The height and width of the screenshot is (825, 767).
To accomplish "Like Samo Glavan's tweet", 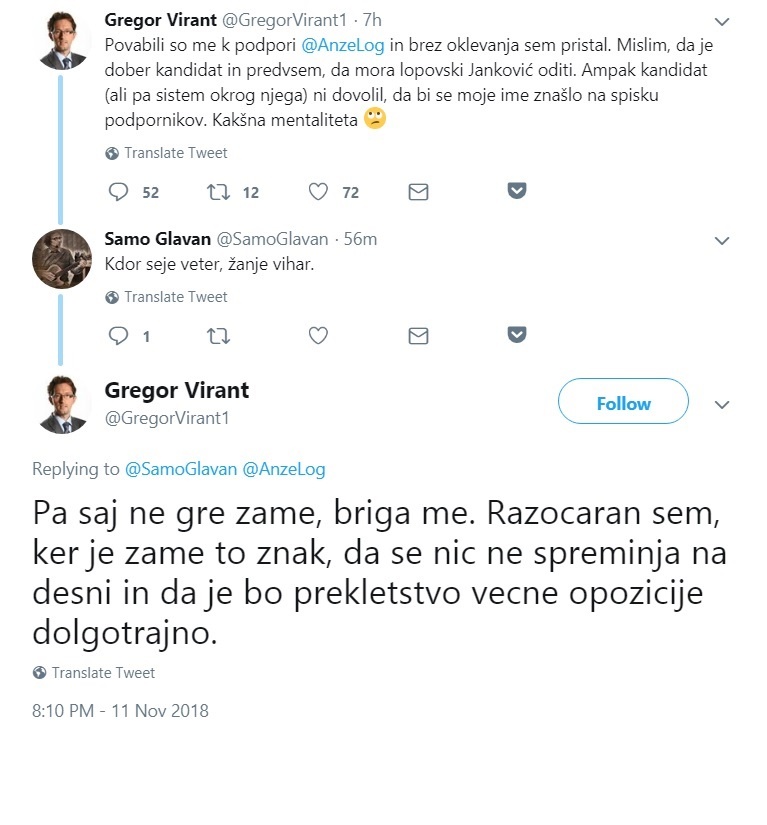I will (318, 336).
